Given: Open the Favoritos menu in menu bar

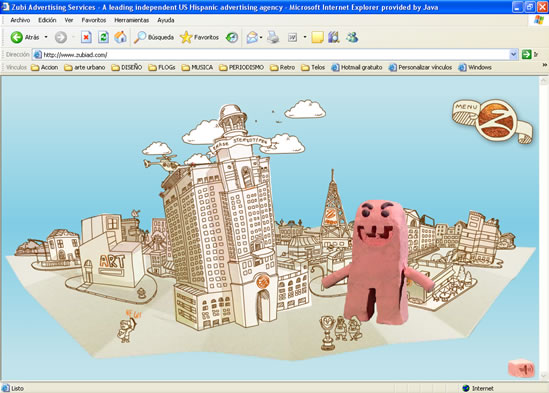Looking at the screenshot, I should (x=94, y=20).
